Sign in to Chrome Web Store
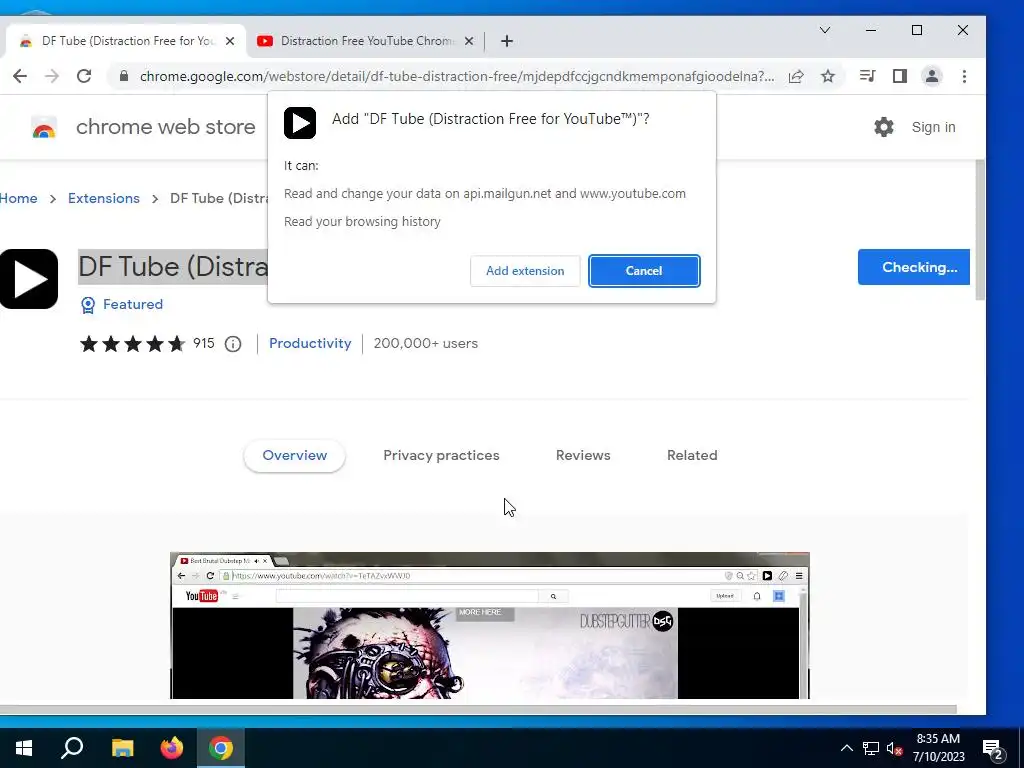 (x=933, y=127)
